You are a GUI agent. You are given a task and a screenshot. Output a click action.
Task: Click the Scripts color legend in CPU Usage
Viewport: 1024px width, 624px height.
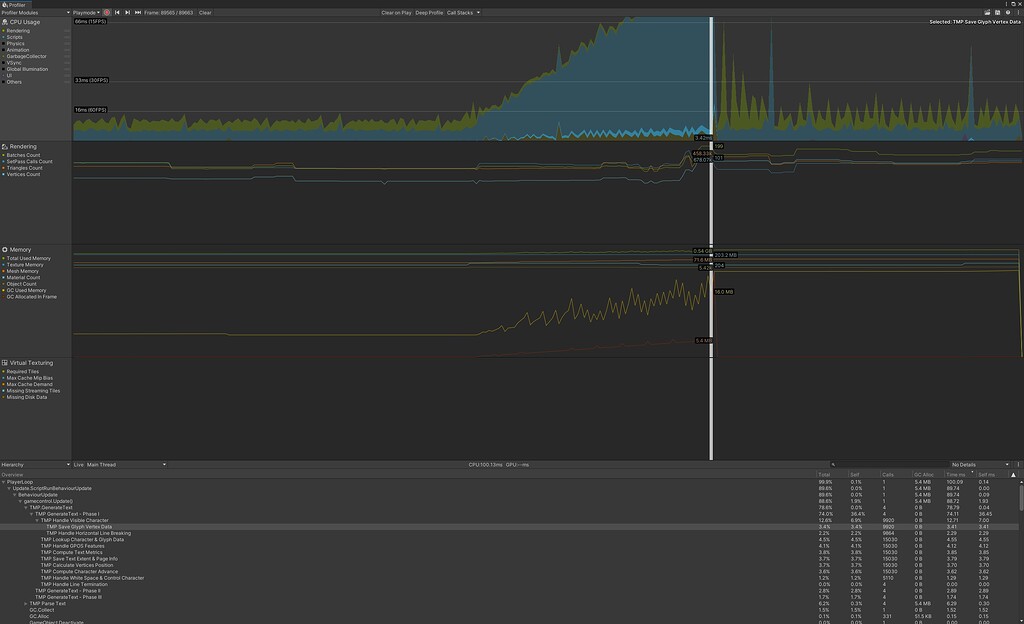pos(4,37)
